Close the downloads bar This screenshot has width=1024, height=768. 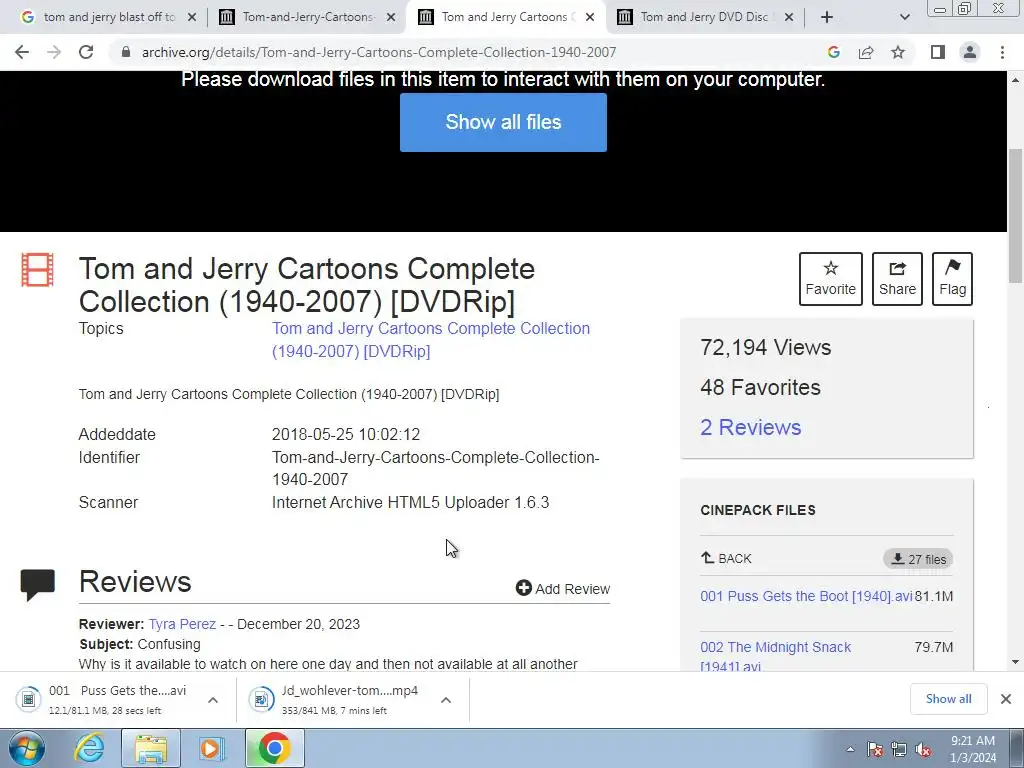pos(1006,699)
